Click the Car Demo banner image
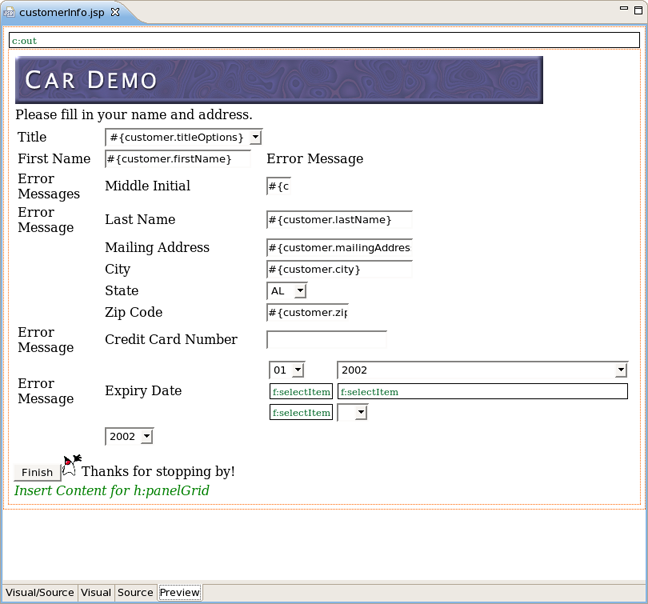Image resolution: width=648 pixels, height=604 pixels. tap(279, 80)
